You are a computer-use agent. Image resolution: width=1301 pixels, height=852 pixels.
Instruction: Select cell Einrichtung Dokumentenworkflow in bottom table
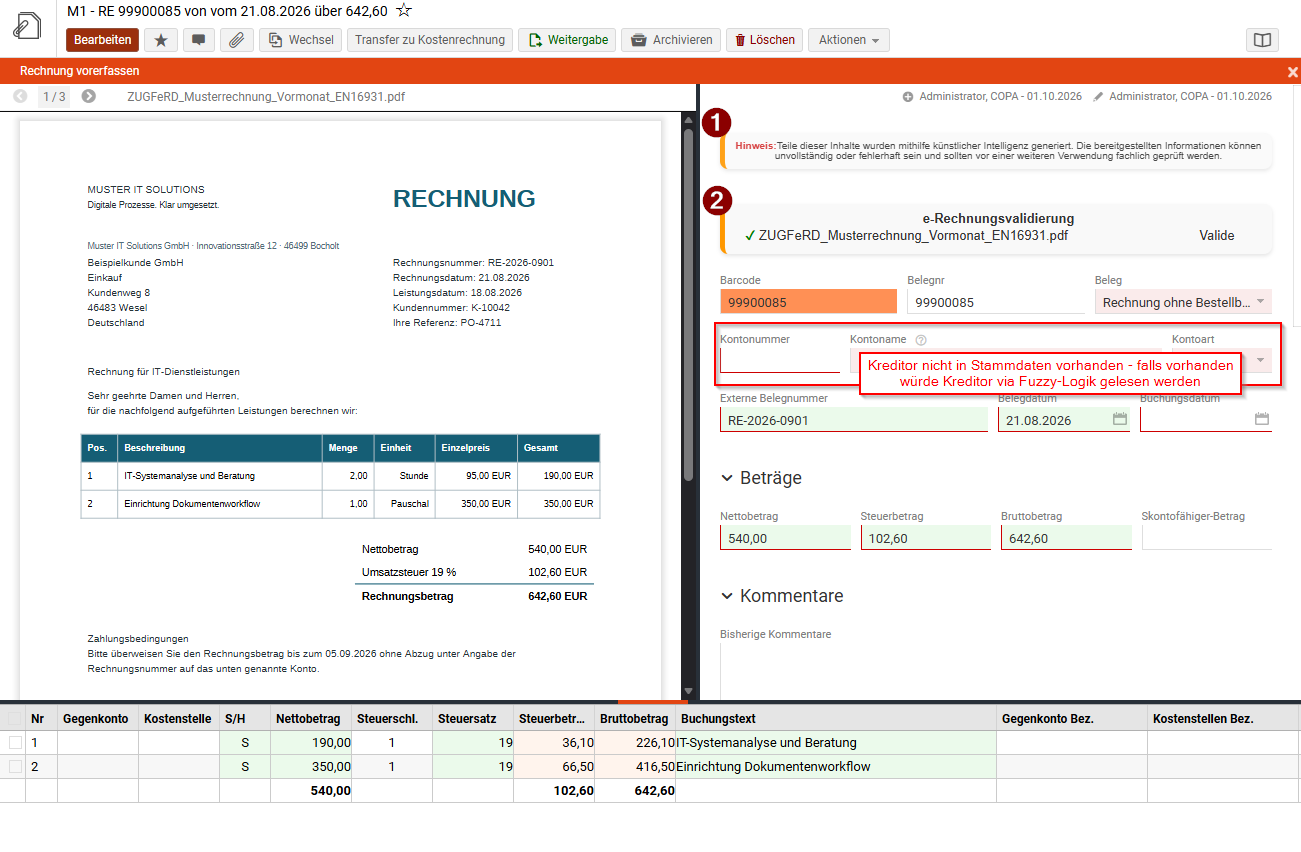pos(836,767)
